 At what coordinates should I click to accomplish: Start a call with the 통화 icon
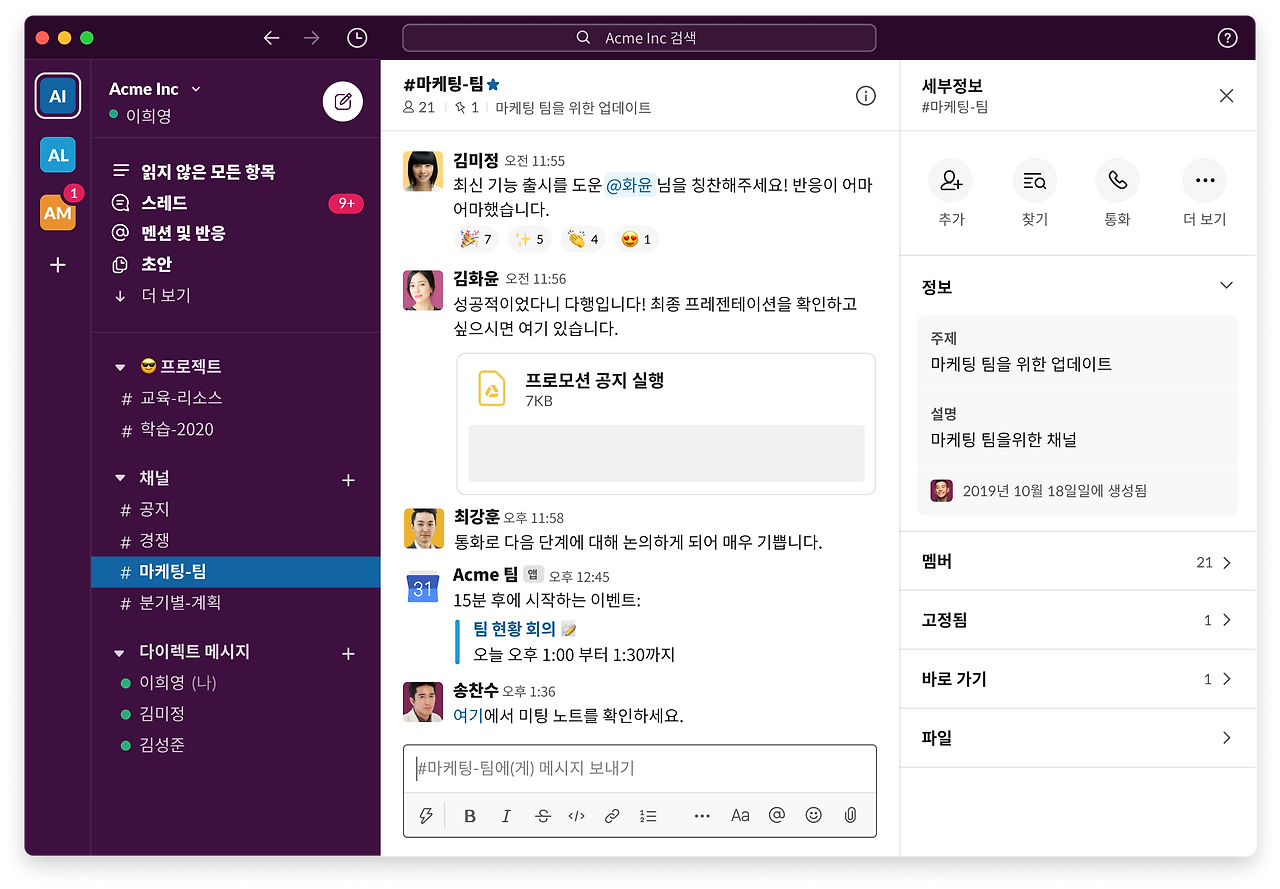coord(1117,180)
